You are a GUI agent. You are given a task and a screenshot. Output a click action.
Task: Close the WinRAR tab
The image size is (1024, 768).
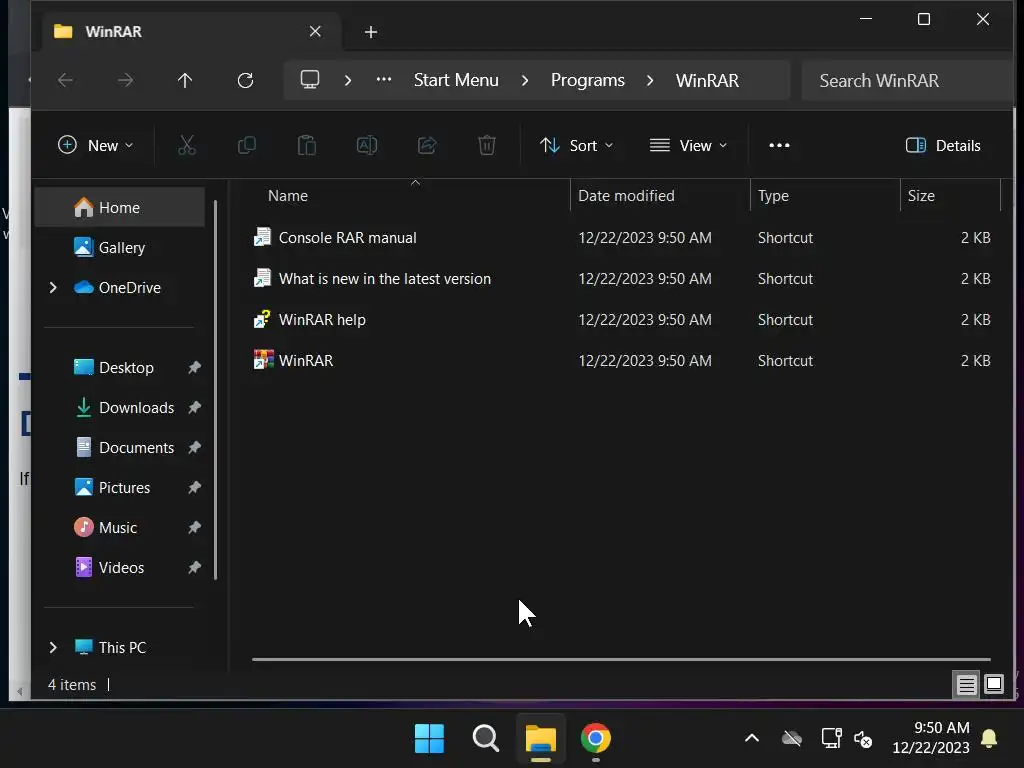315,31
